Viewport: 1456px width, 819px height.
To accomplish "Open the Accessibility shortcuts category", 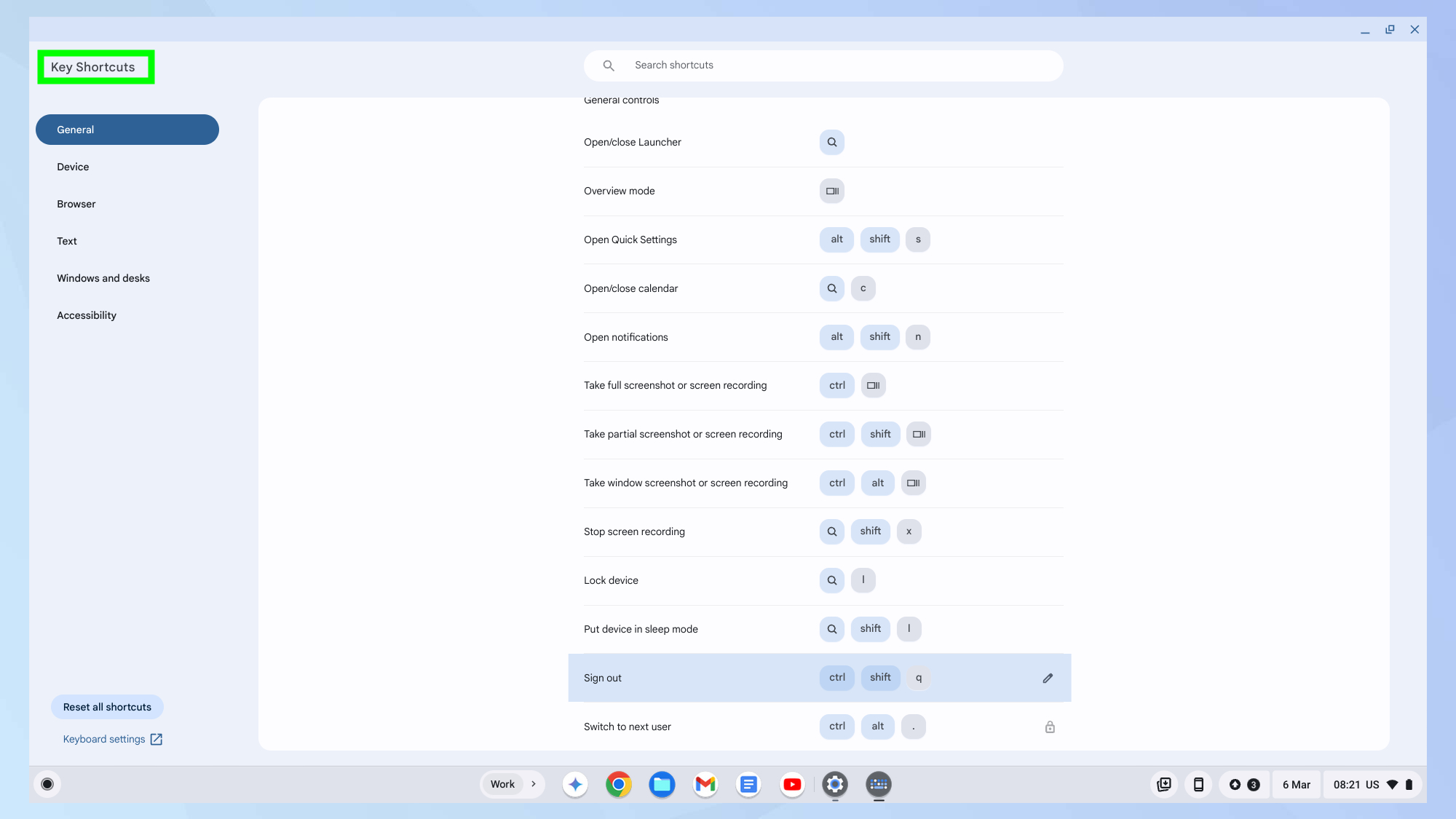I will [87, 315].
